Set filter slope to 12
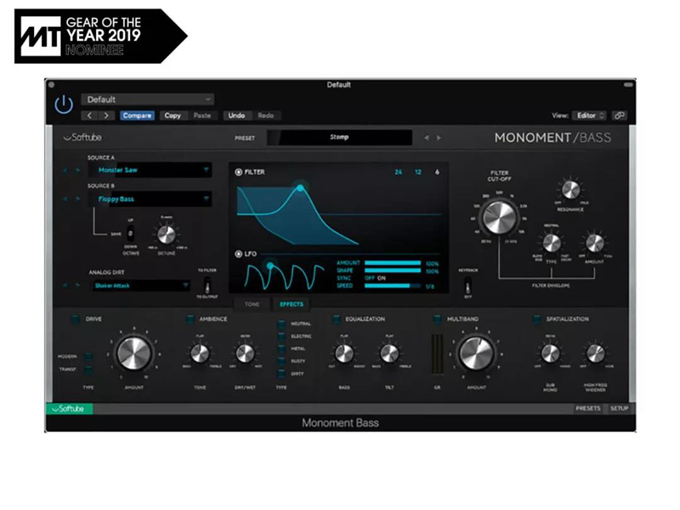The height and width of the screenshot is (510, 680). coord(418,172)
